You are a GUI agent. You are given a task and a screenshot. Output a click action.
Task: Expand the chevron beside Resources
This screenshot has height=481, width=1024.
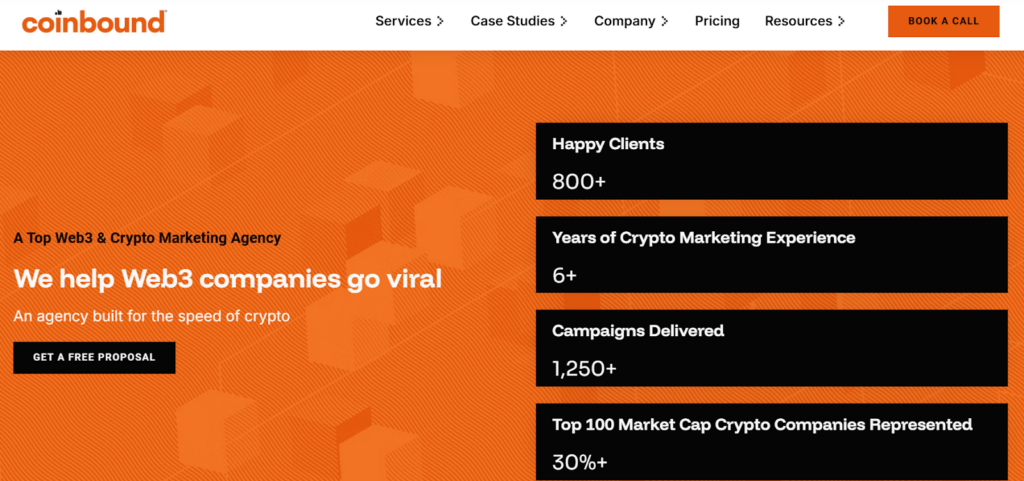(x=841, y=21)
